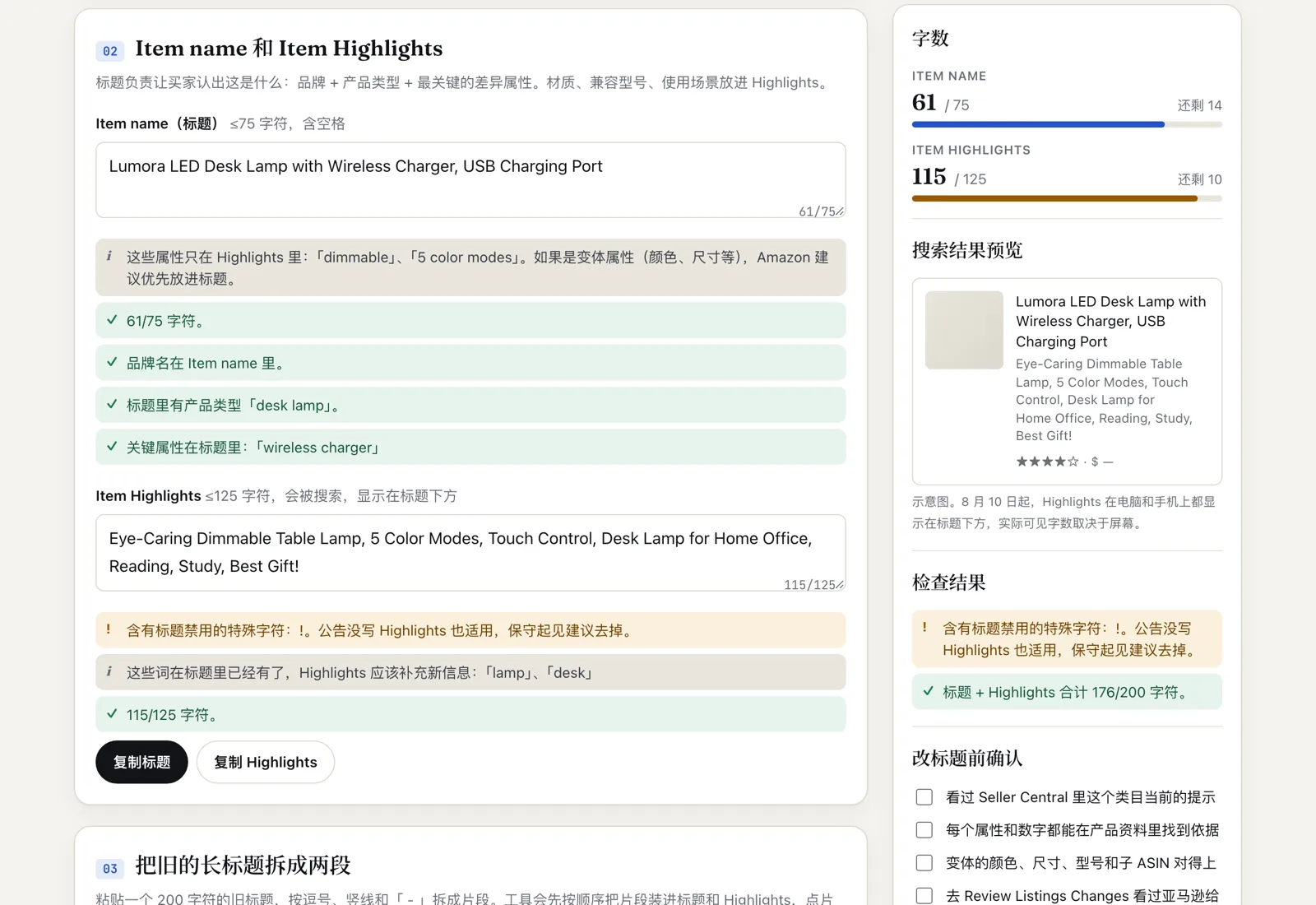1316x905 pixels.
Task: Click the checkmark icon beside 61/75 字符
Action: pyautogui.click(x=112, y=320)
